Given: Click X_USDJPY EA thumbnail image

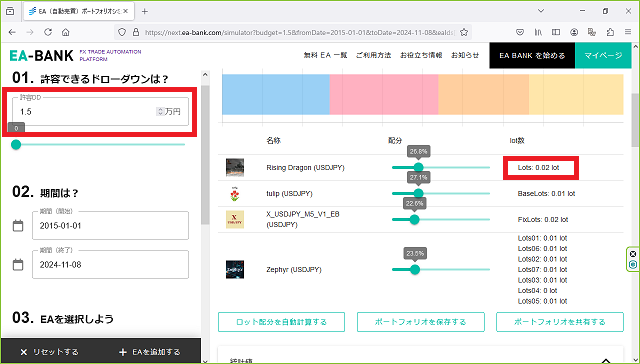Looking at the screenshot, I should (235, 220).
